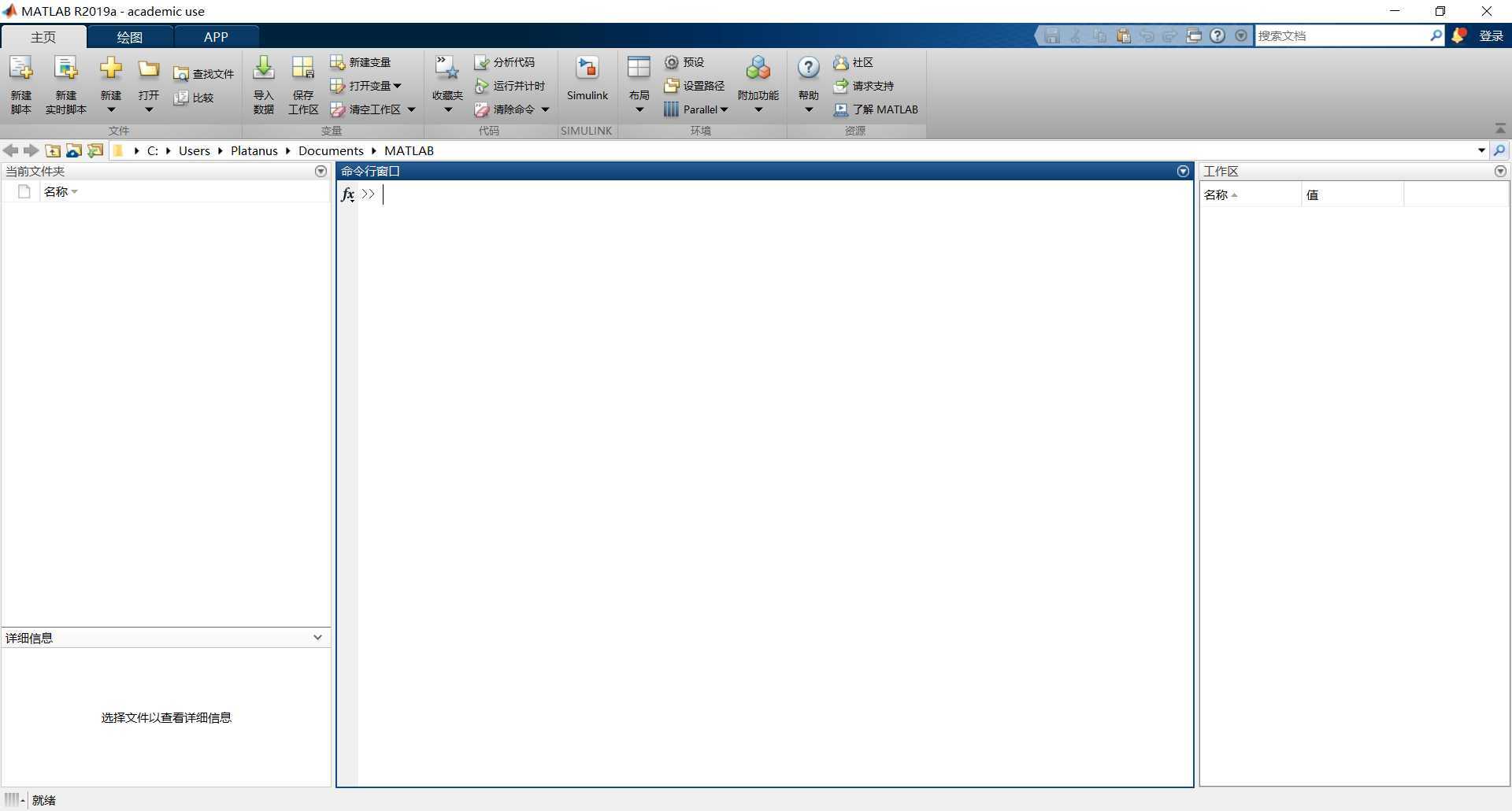Open the Layout (布局) icon menu
1512x811 pixels.
tap(639, 69)
